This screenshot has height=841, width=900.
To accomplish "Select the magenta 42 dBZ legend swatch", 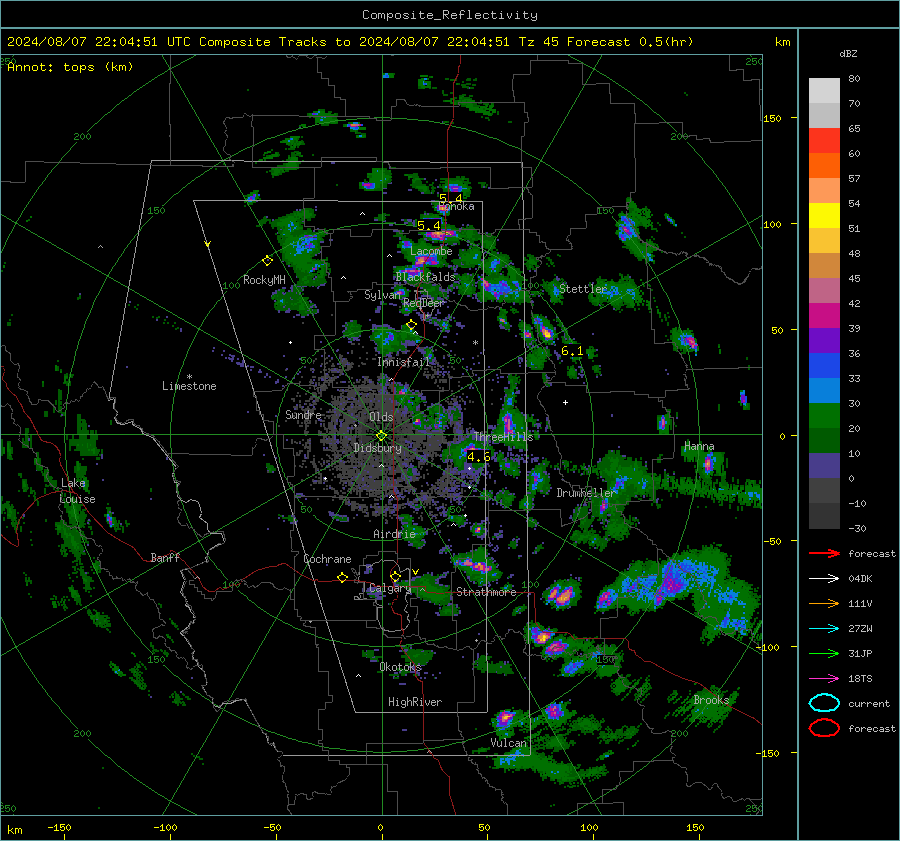I will 824,315.
